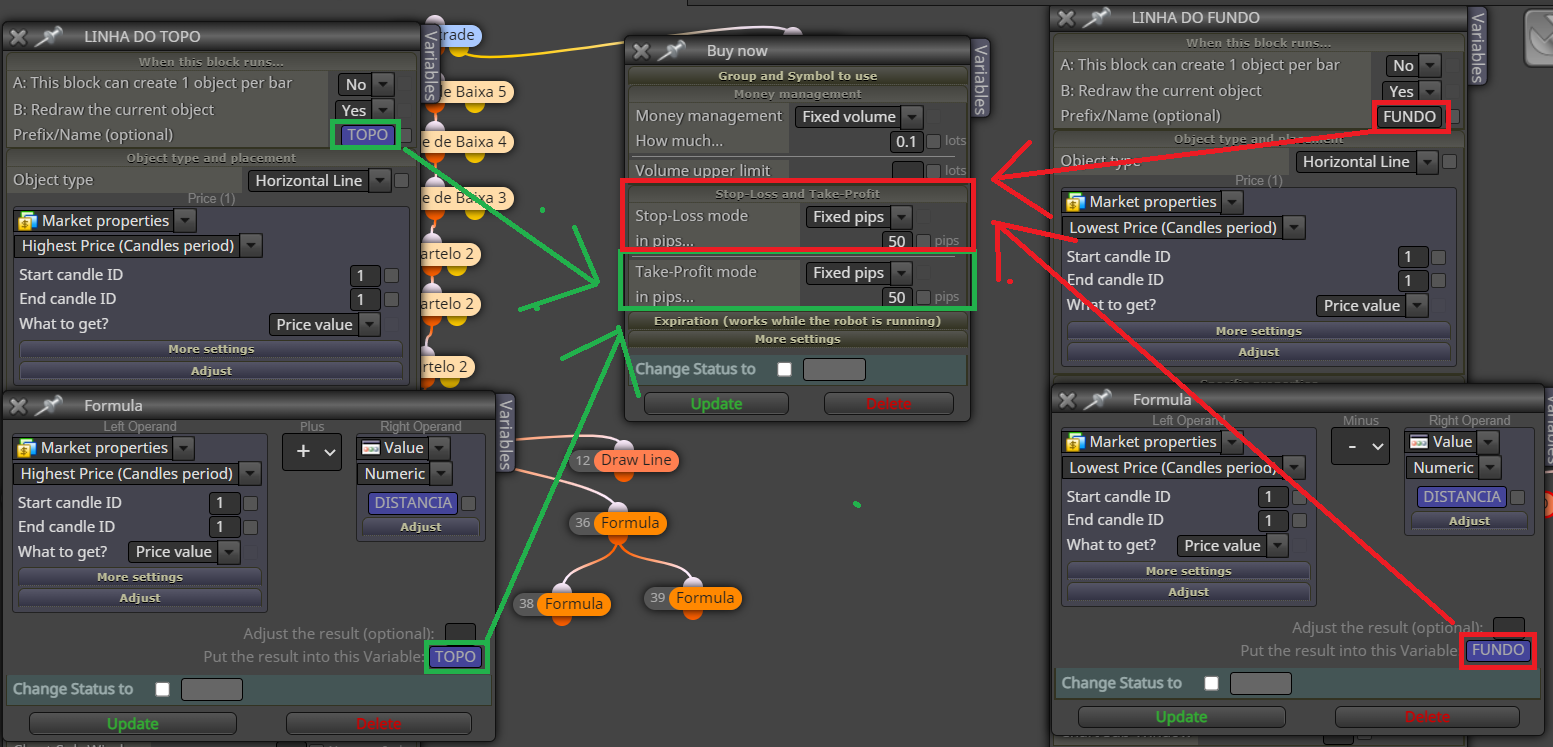Close the LINHA DO FUNDO panel with its X
The image size is (1553, 747).
coord(1067,18)
